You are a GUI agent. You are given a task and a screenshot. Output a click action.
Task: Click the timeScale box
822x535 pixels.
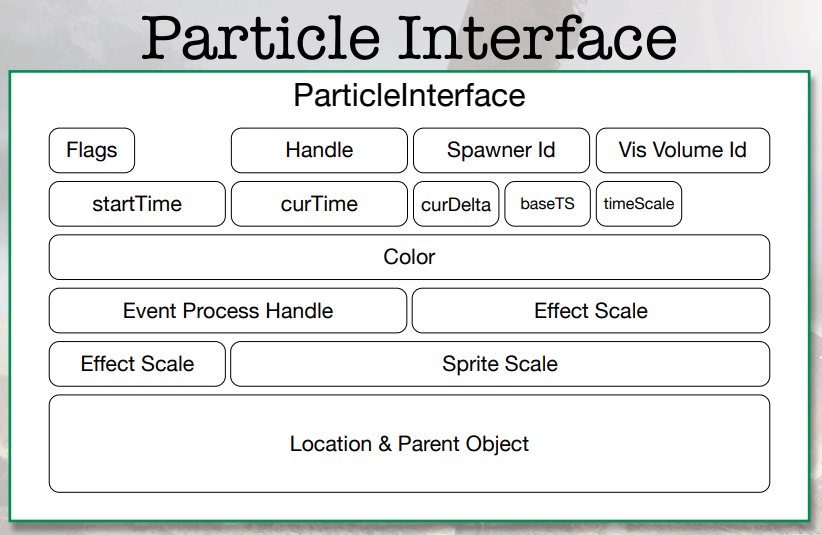tap(639, 204)
